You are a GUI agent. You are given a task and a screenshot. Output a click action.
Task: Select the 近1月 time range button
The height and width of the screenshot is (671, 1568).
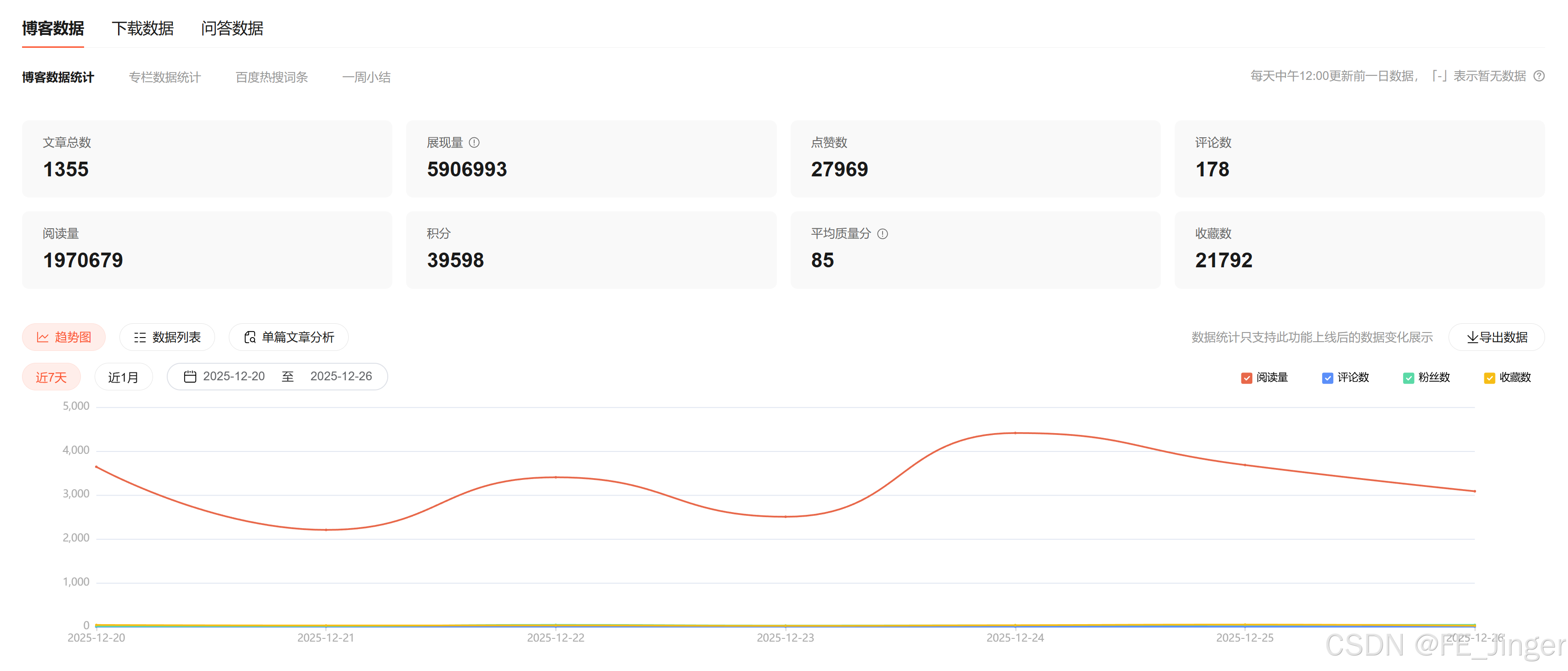point(123,377)
